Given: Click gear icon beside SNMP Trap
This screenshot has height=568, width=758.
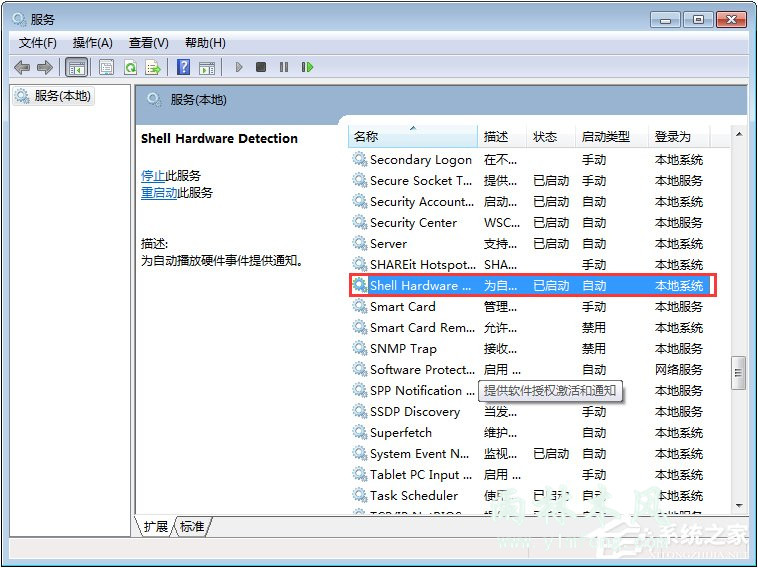Looking at the screenshot, I should coord(360,348).
